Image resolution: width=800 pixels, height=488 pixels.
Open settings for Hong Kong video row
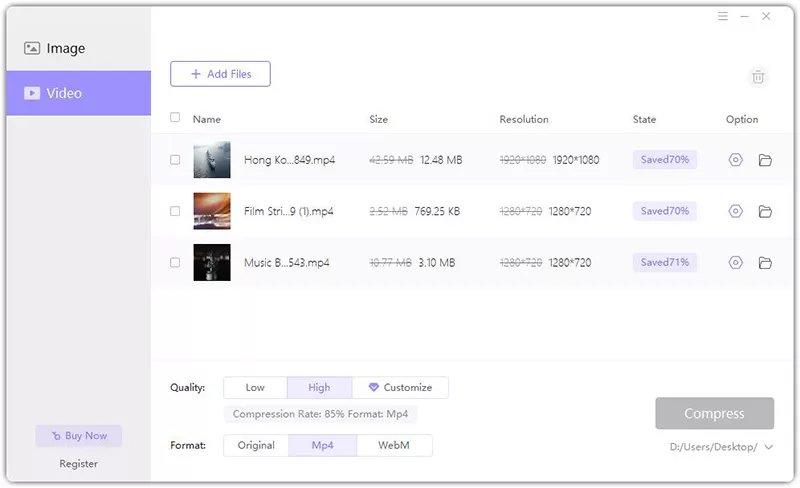pos(736,160)
